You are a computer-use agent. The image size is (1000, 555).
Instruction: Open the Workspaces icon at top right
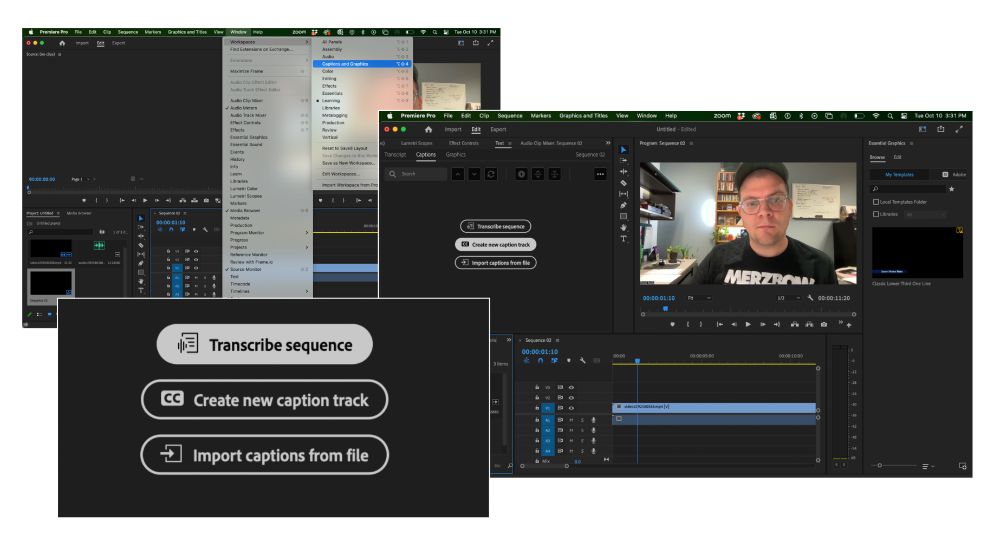pyautogui.click(x=922, y=130)
